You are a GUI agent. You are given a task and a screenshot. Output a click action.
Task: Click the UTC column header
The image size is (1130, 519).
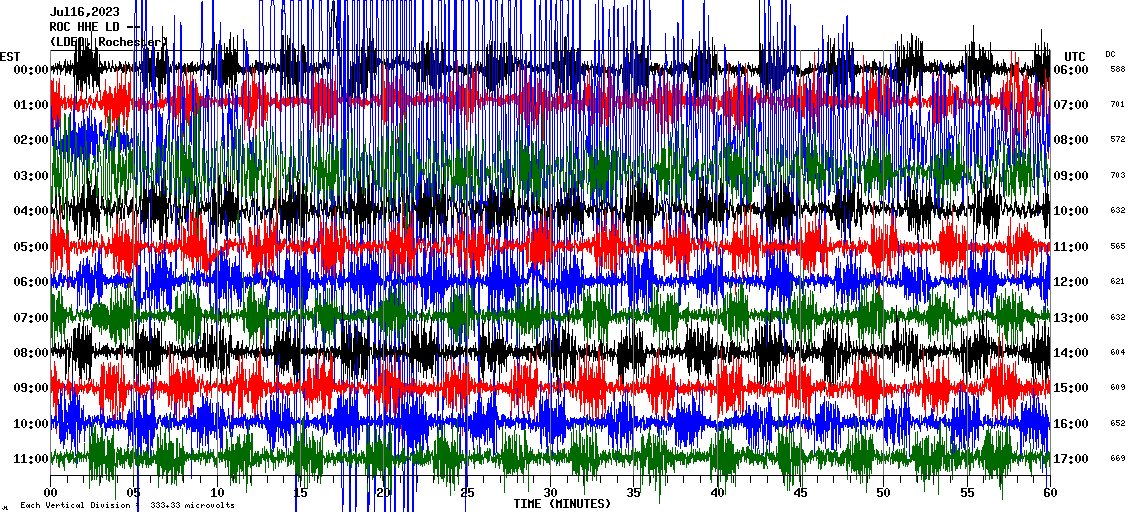point(1074,56)
